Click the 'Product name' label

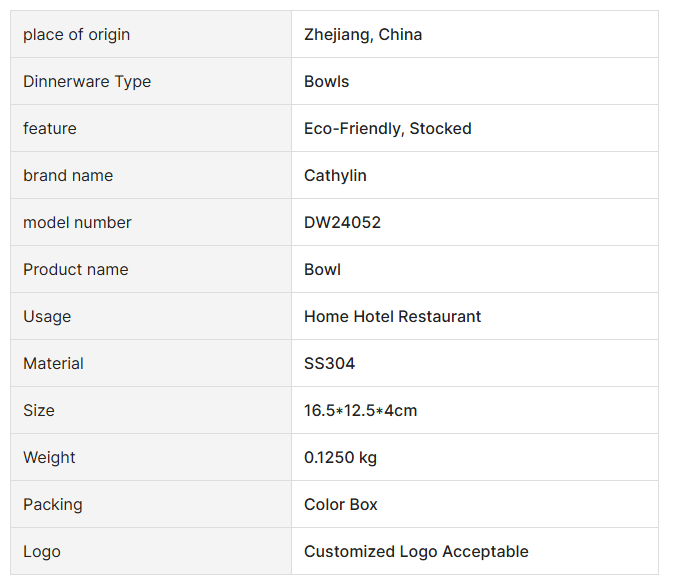(x=76, y=270)
